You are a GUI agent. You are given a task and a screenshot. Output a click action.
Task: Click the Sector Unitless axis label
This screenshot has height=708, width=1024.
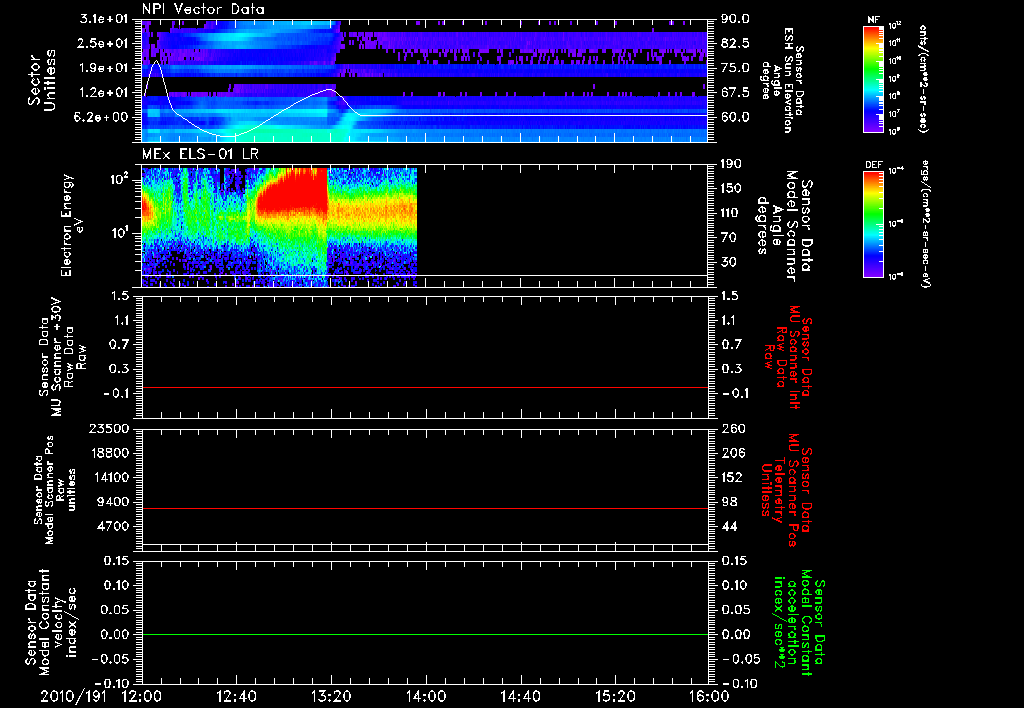point(42,80)
